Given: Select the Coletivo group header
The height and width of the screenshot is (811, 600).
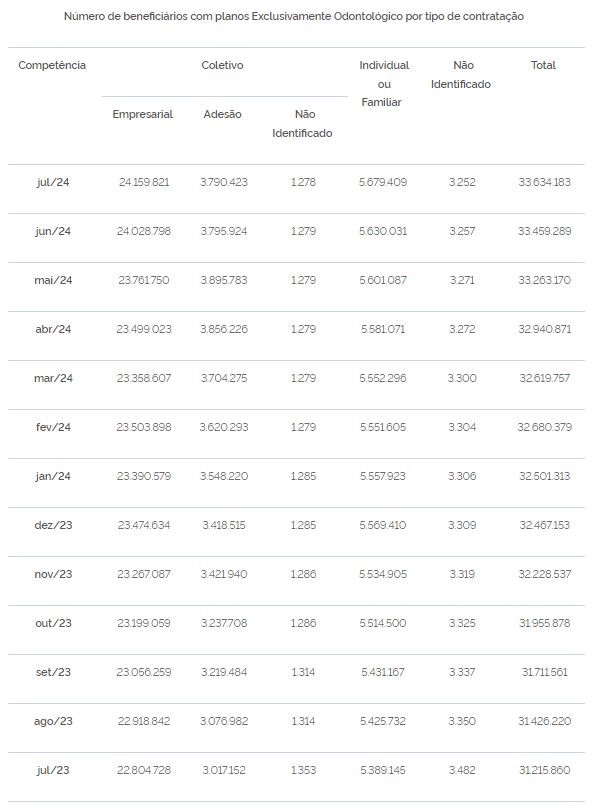Looking at the screenshot, I should click(x=222, y=65).
